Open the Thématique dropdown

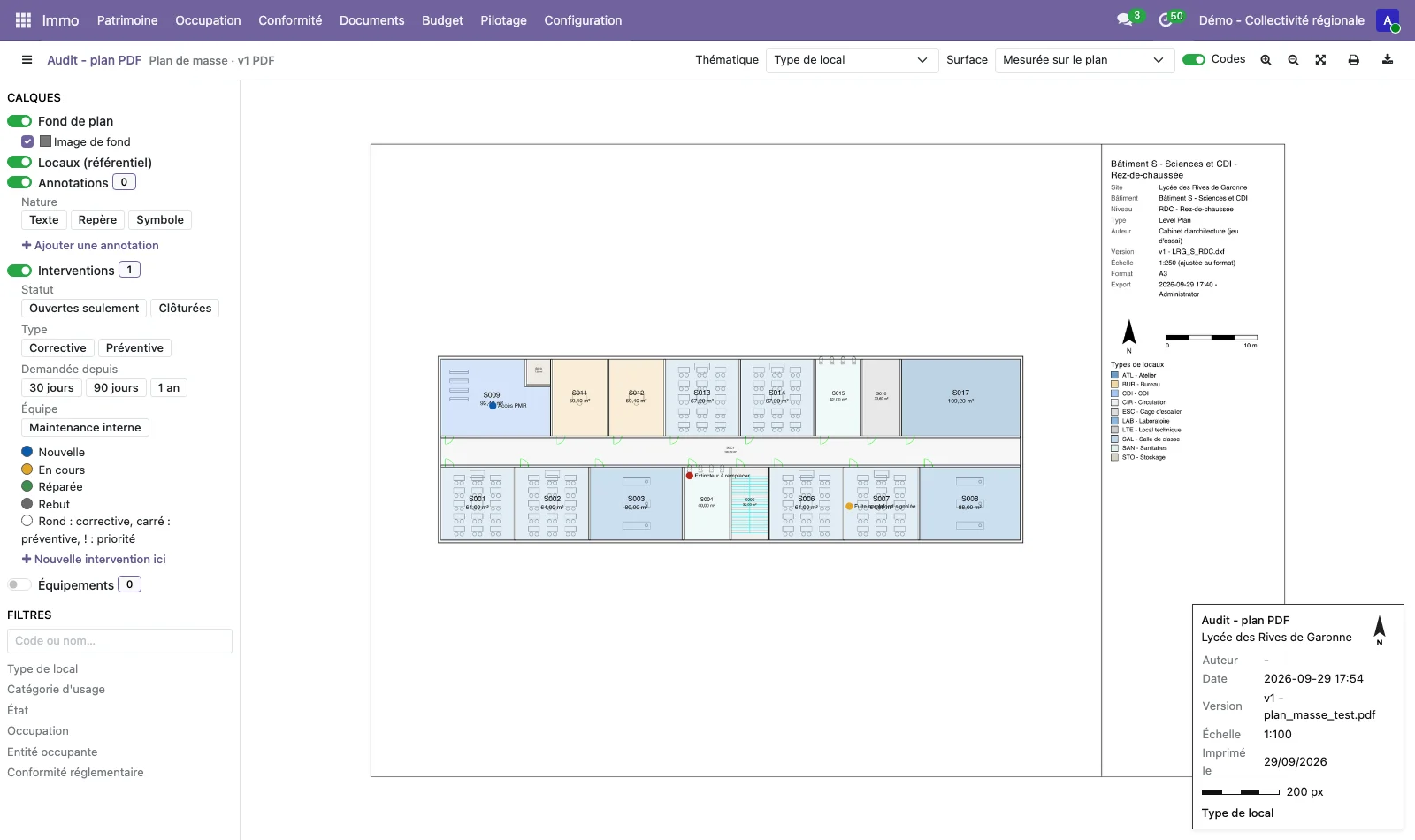[x=851, y=60]
